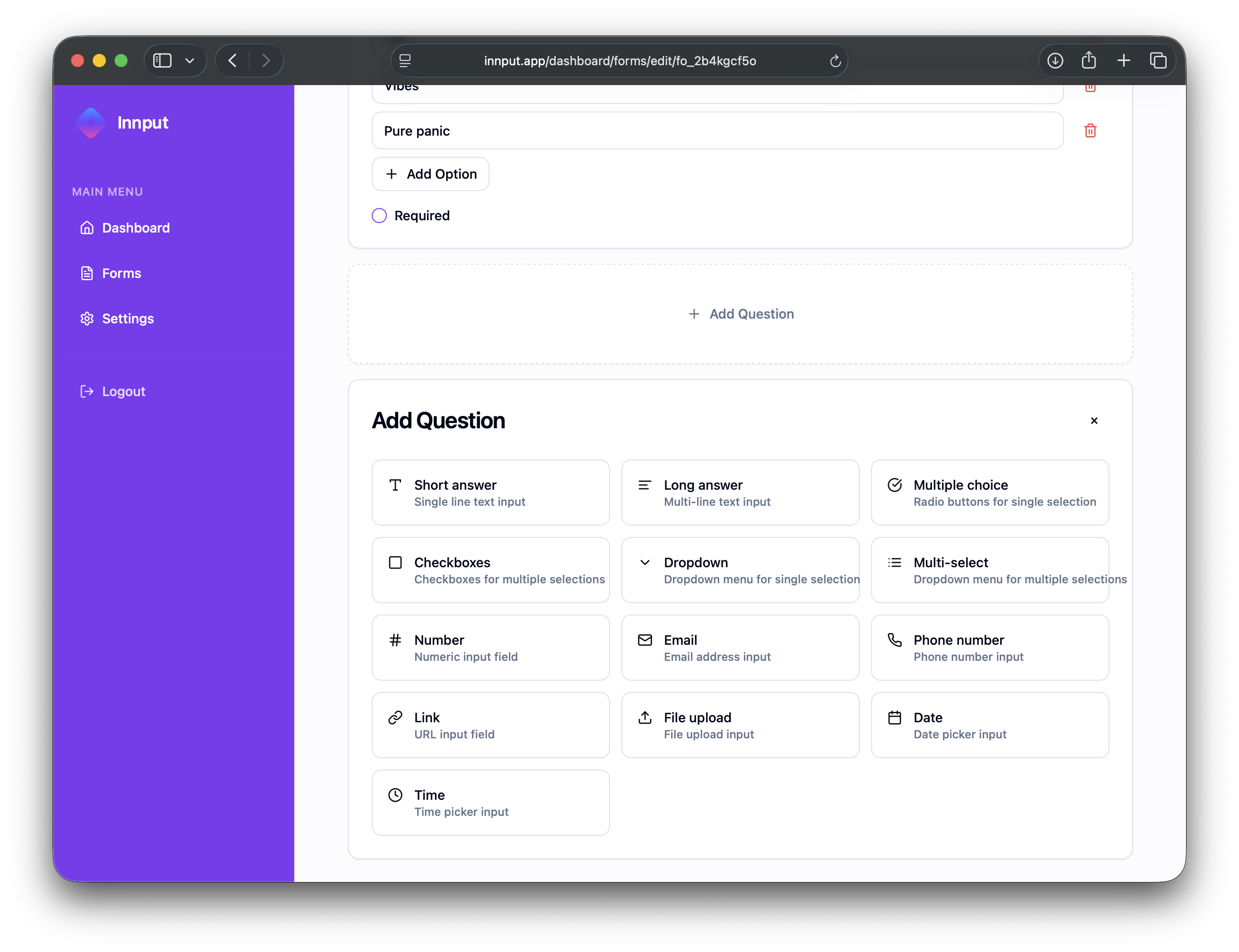The image size is (1239, 952).
Task: Select the Phone number question icon
Action: coord(894,640)
